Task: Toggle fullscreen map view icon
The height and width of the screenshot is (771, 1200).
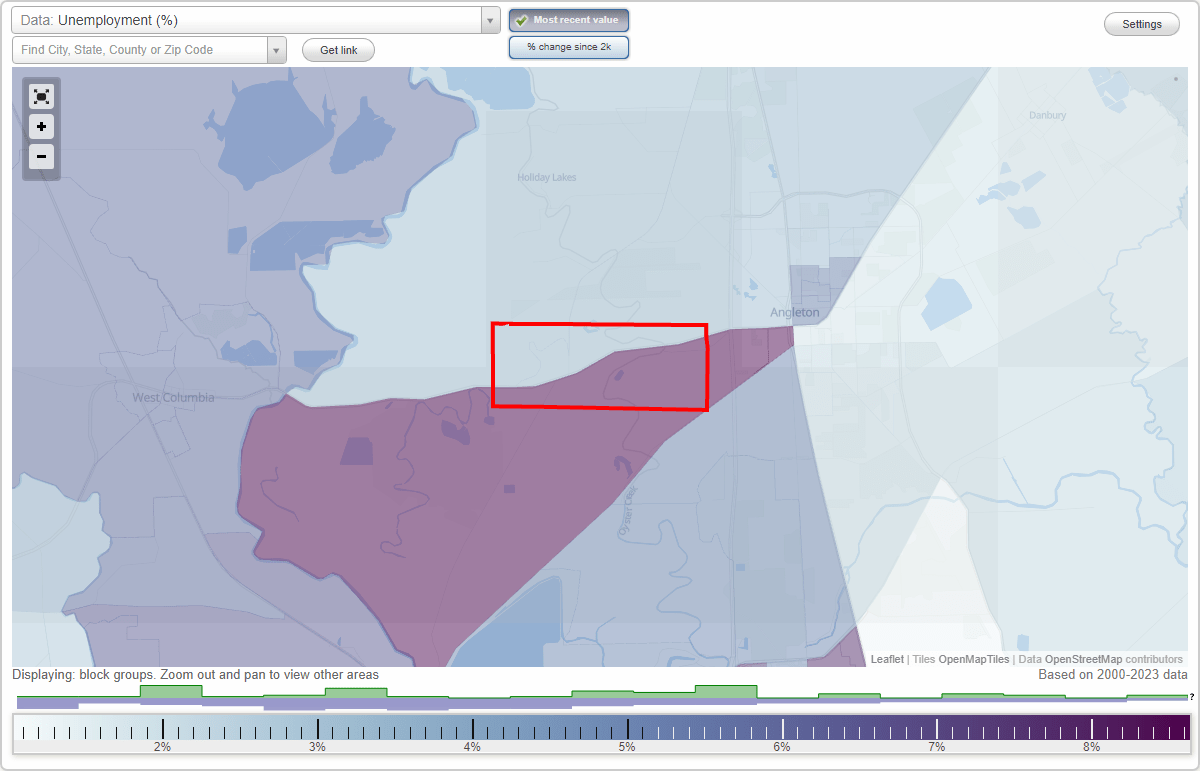Action: click(41, 96)
